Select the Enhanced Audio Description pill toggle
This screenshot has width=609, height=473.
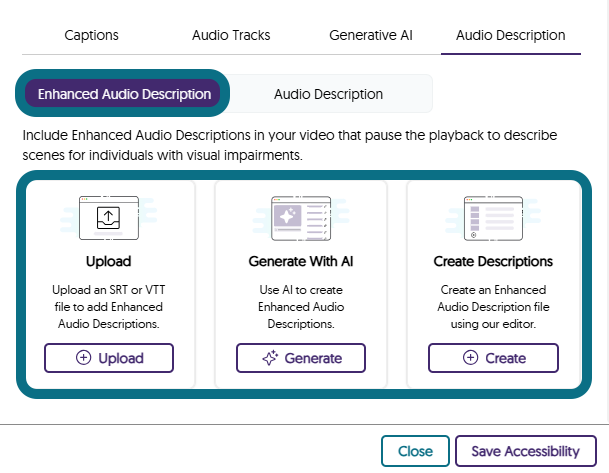(x=124, y=94)
